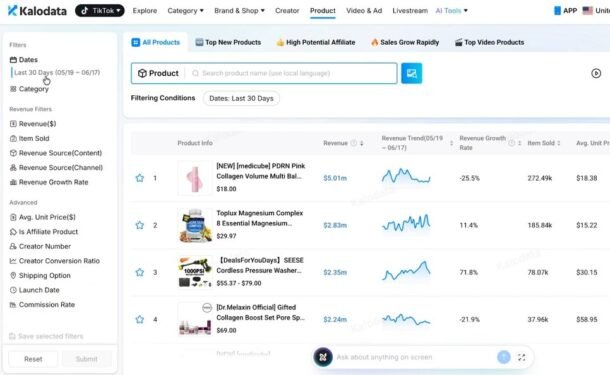Favorite the medicube PDRN product star

(140, 178)
